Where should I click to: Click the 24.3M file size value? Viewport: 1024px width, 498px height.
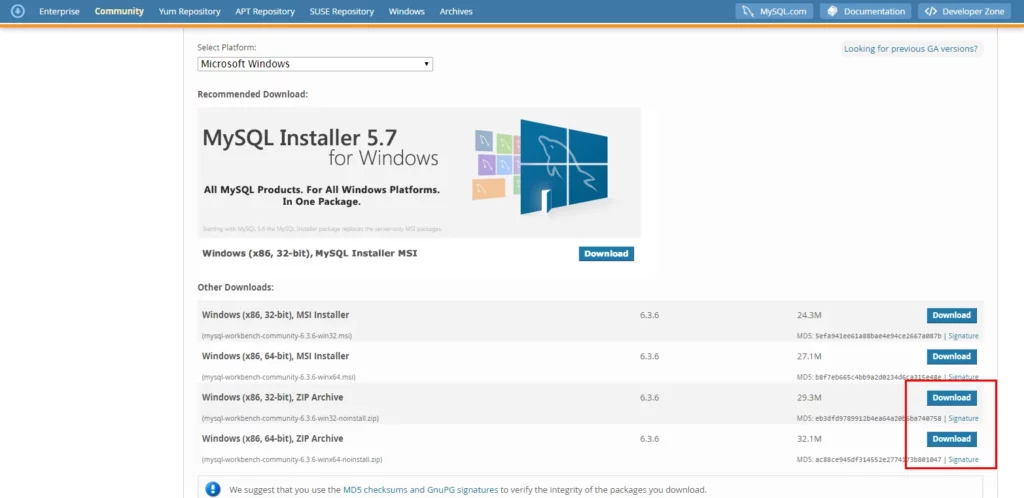[x=809, y=315]
